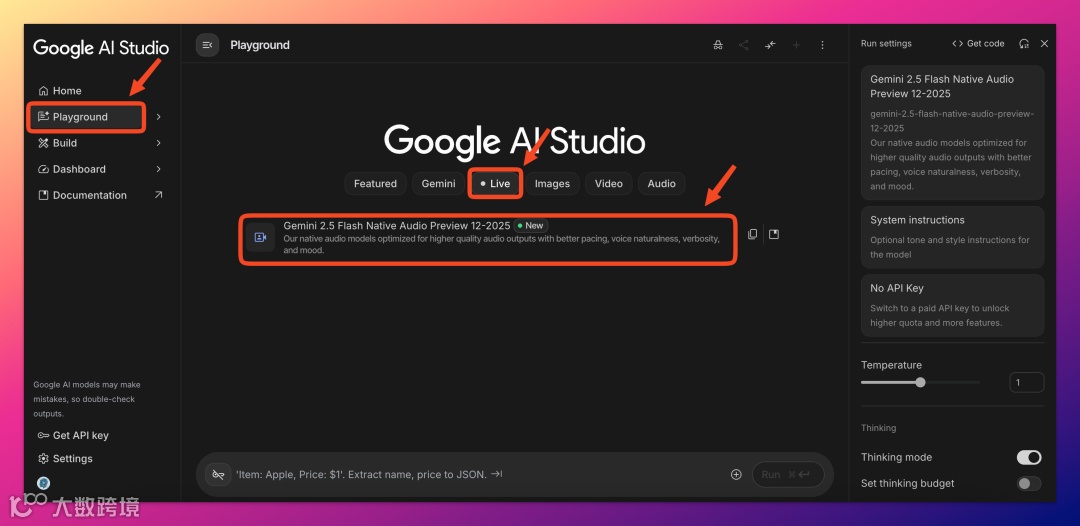The width and height of the screenshot is (1080, 526).
Task: Click the tools-off icon in the prompt bar
Action: (218, 474)
